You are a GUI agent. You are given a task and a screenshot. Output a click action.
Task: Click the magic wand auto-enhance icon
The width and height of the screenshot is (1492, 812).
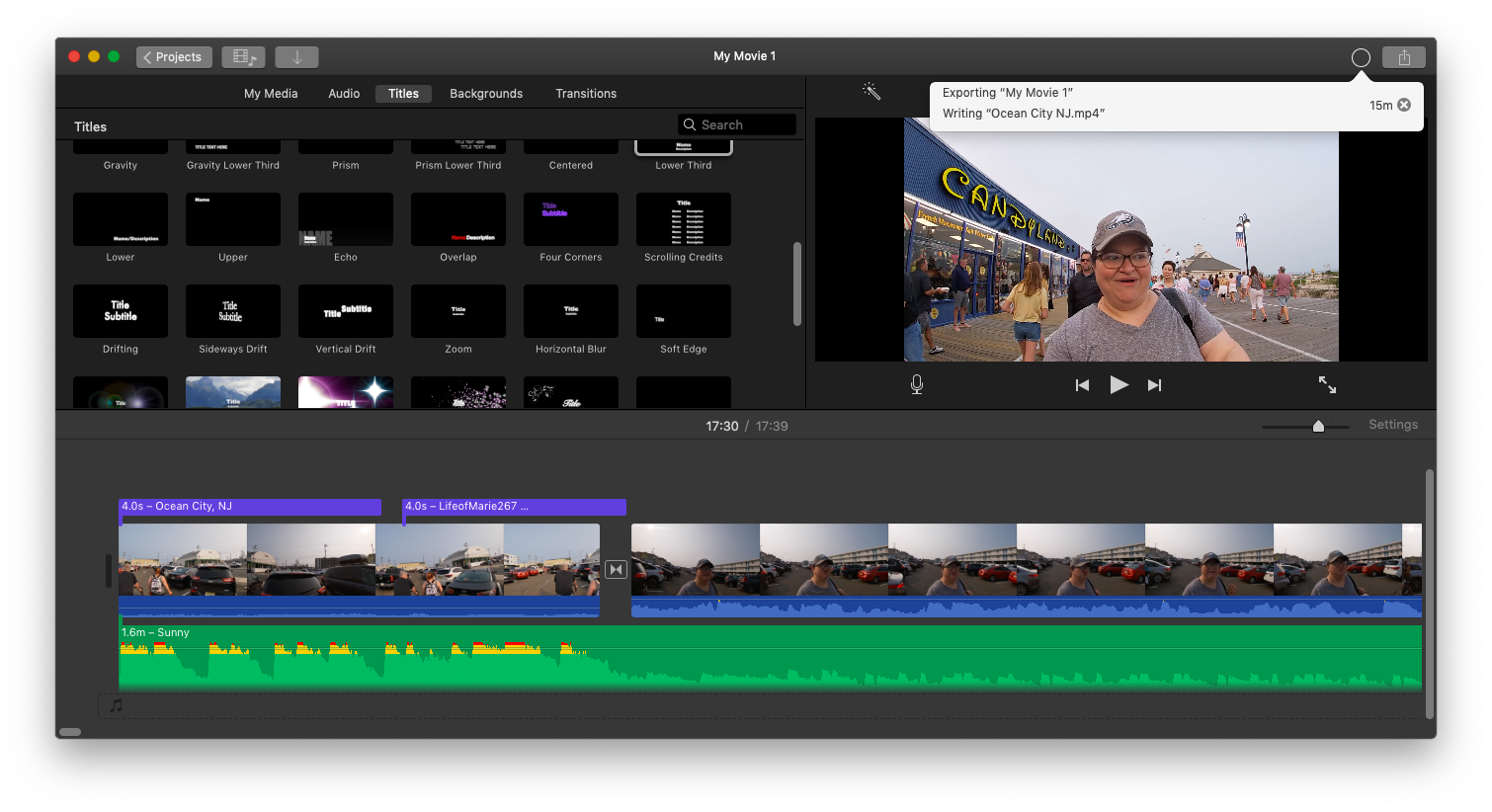coord(871,91)
